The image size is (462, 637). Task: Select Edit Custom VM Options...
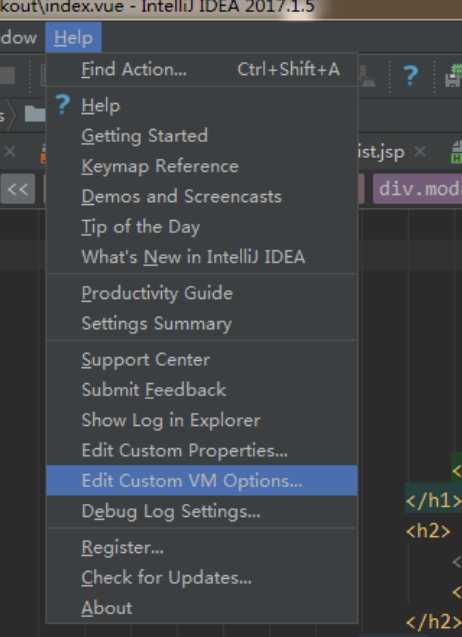click(x=202, y=481)
